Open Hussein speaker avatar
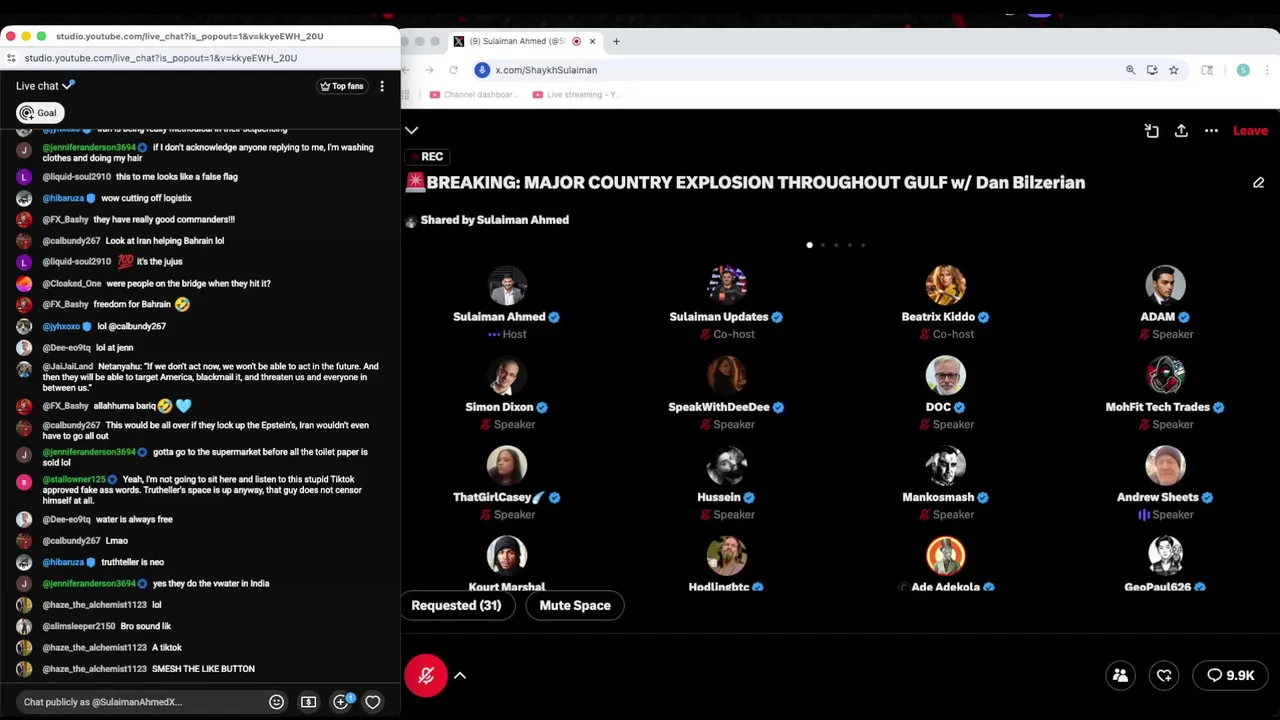 pos(726,465)
